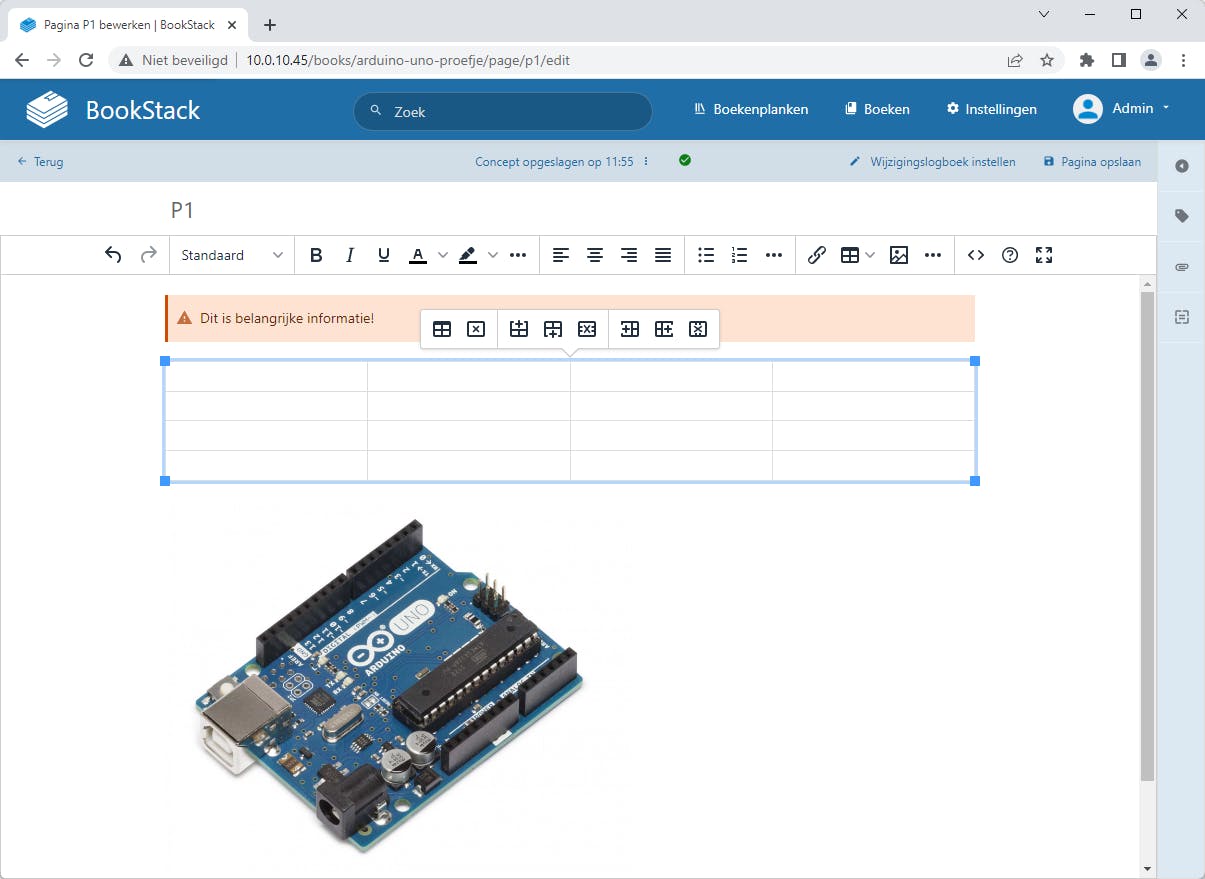1205x879 pixels.
Task: Save page with Pagina opslaan
Action: (x=1092, y=161)
